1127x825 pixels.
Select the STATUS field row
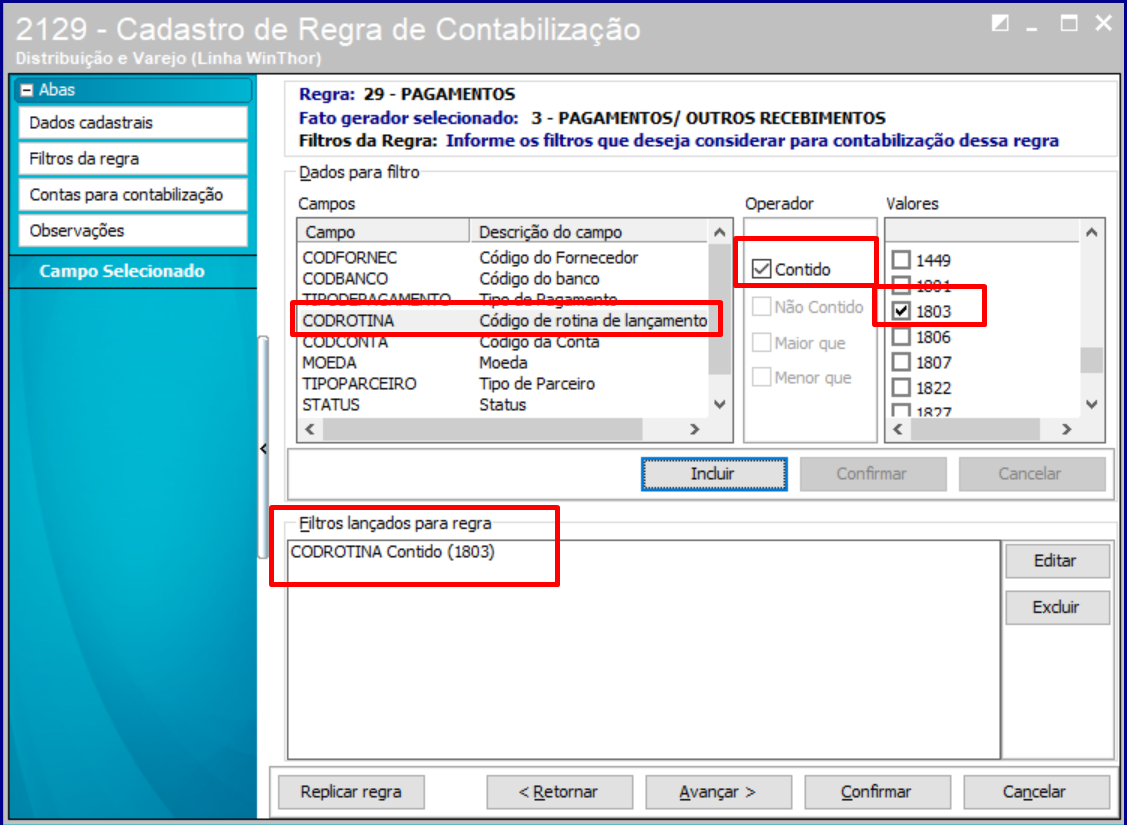click(503, 405)
